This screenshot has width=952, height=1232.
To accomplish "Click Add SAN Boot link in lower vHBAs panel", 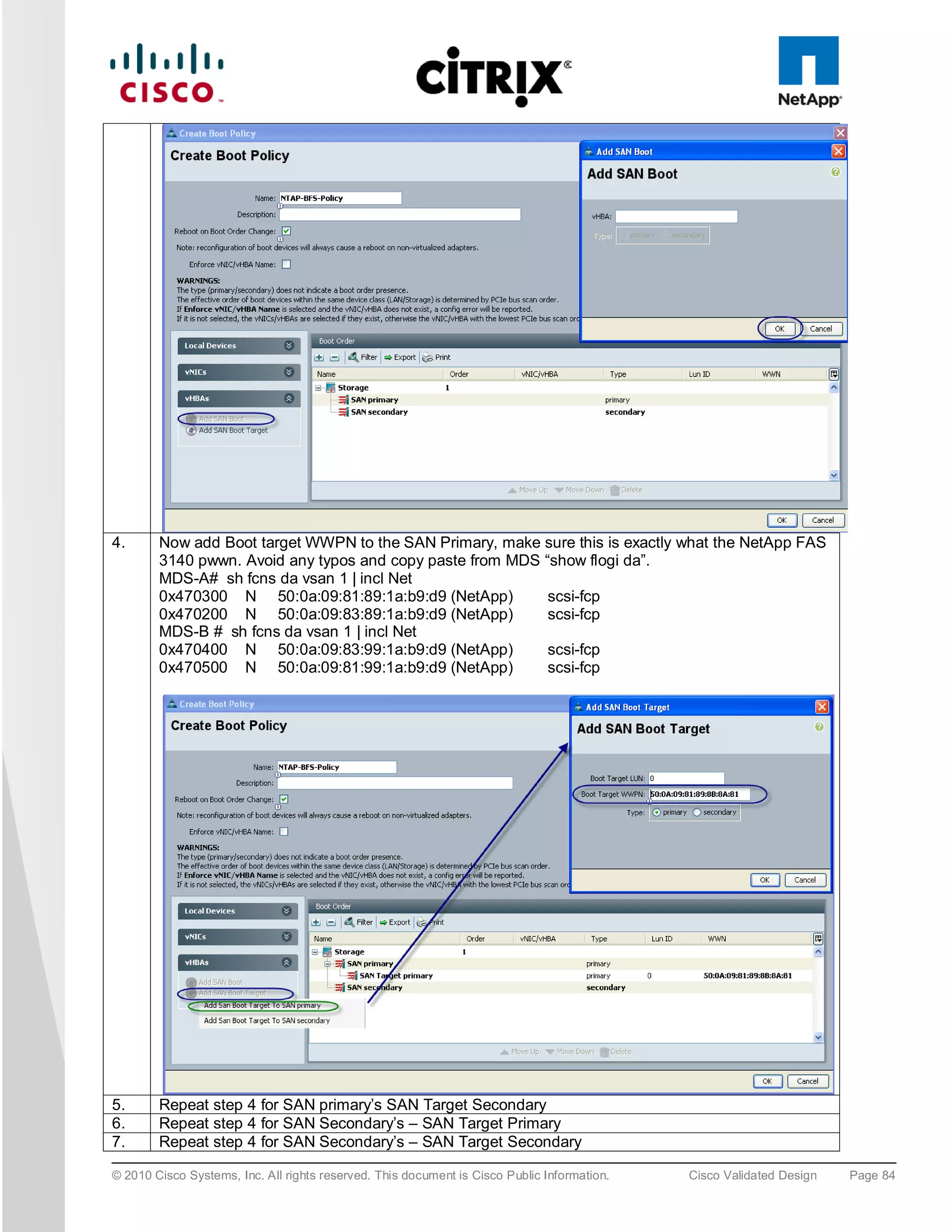I will 220,983.
